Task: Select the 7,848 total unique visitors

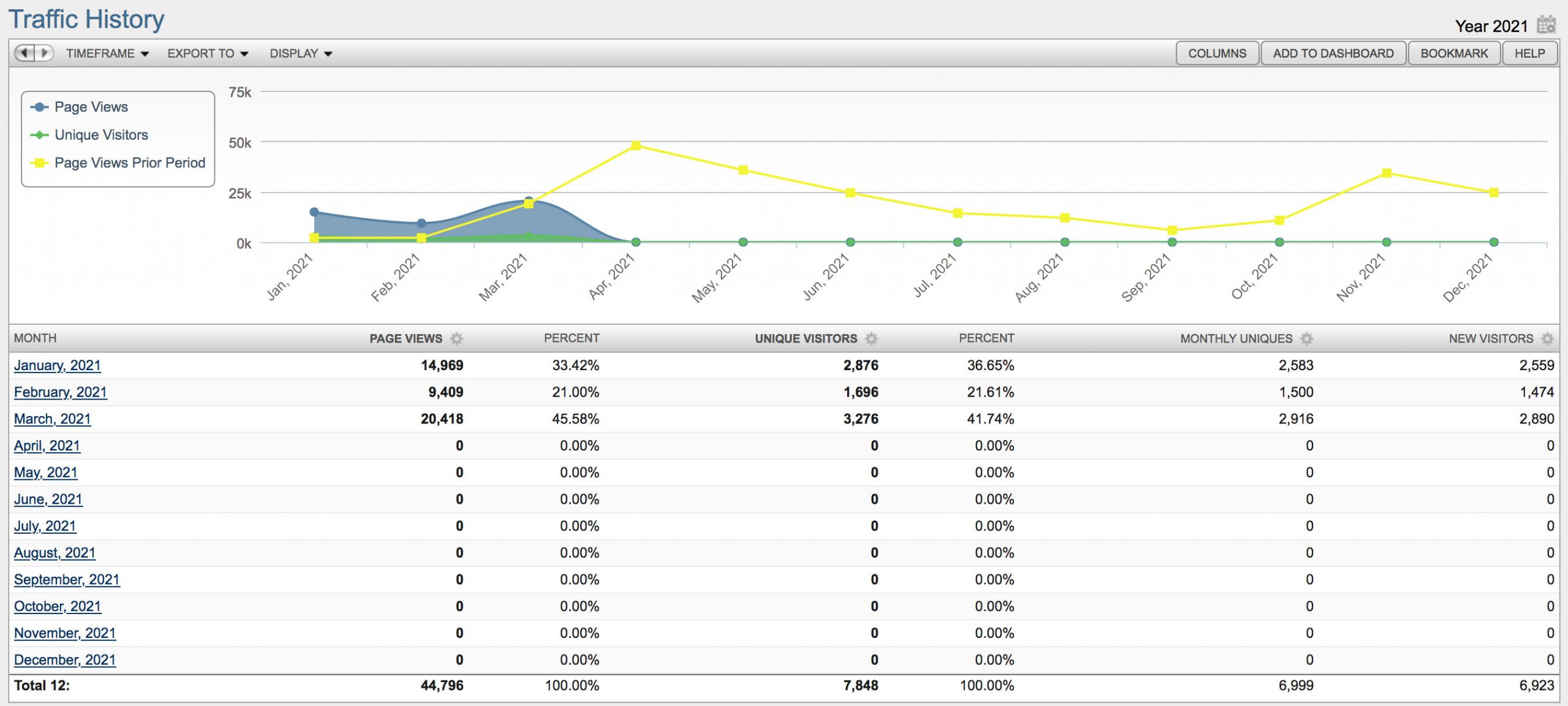Action: coord(861,685)
